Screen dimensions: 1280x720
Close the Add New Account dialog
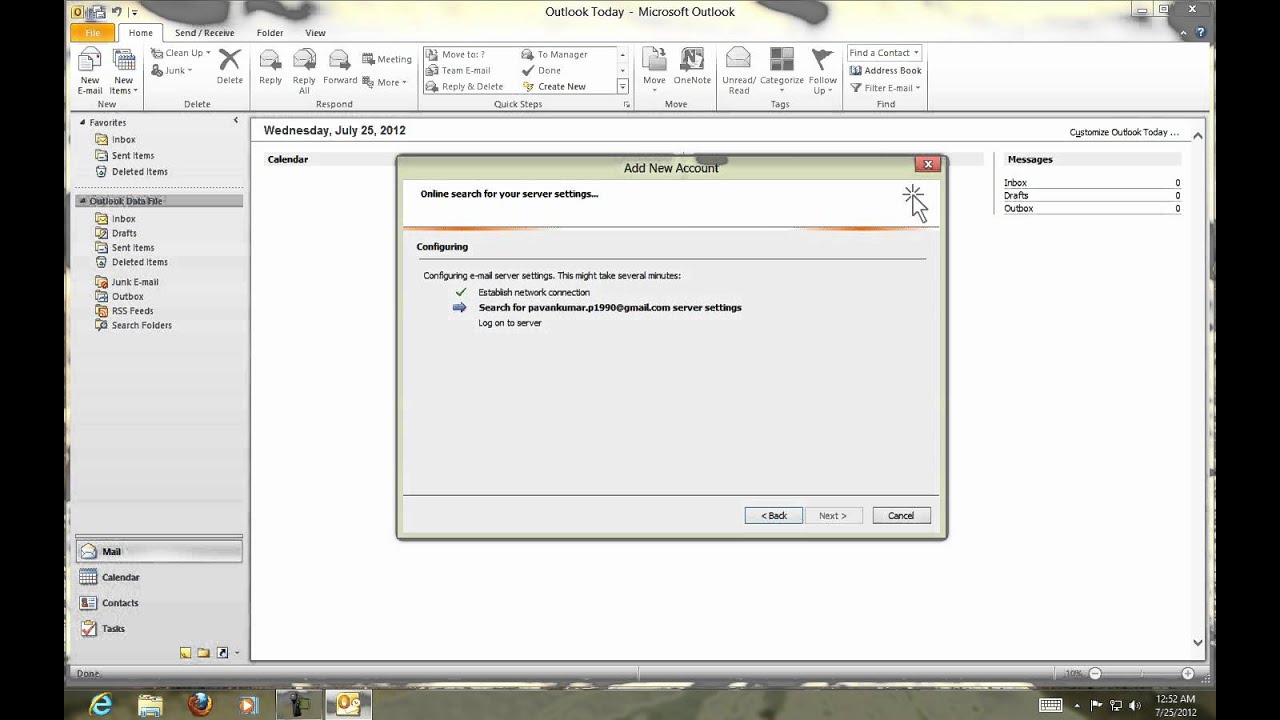pyautogui.click(x=927, y=164)
